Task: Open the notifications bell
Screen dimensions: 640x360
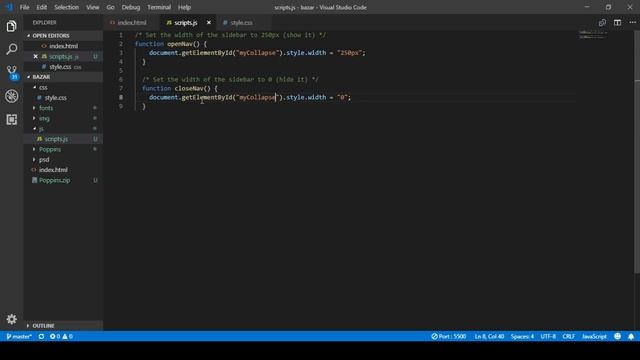Action: 631,336
